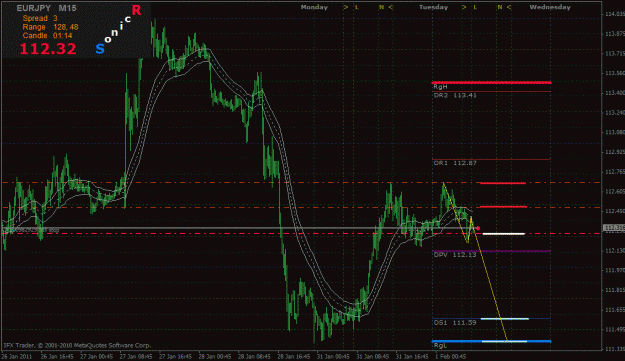Click the Spread 3 readout
Viewport: 625px width, 361px height.
[x=40, y=18]
